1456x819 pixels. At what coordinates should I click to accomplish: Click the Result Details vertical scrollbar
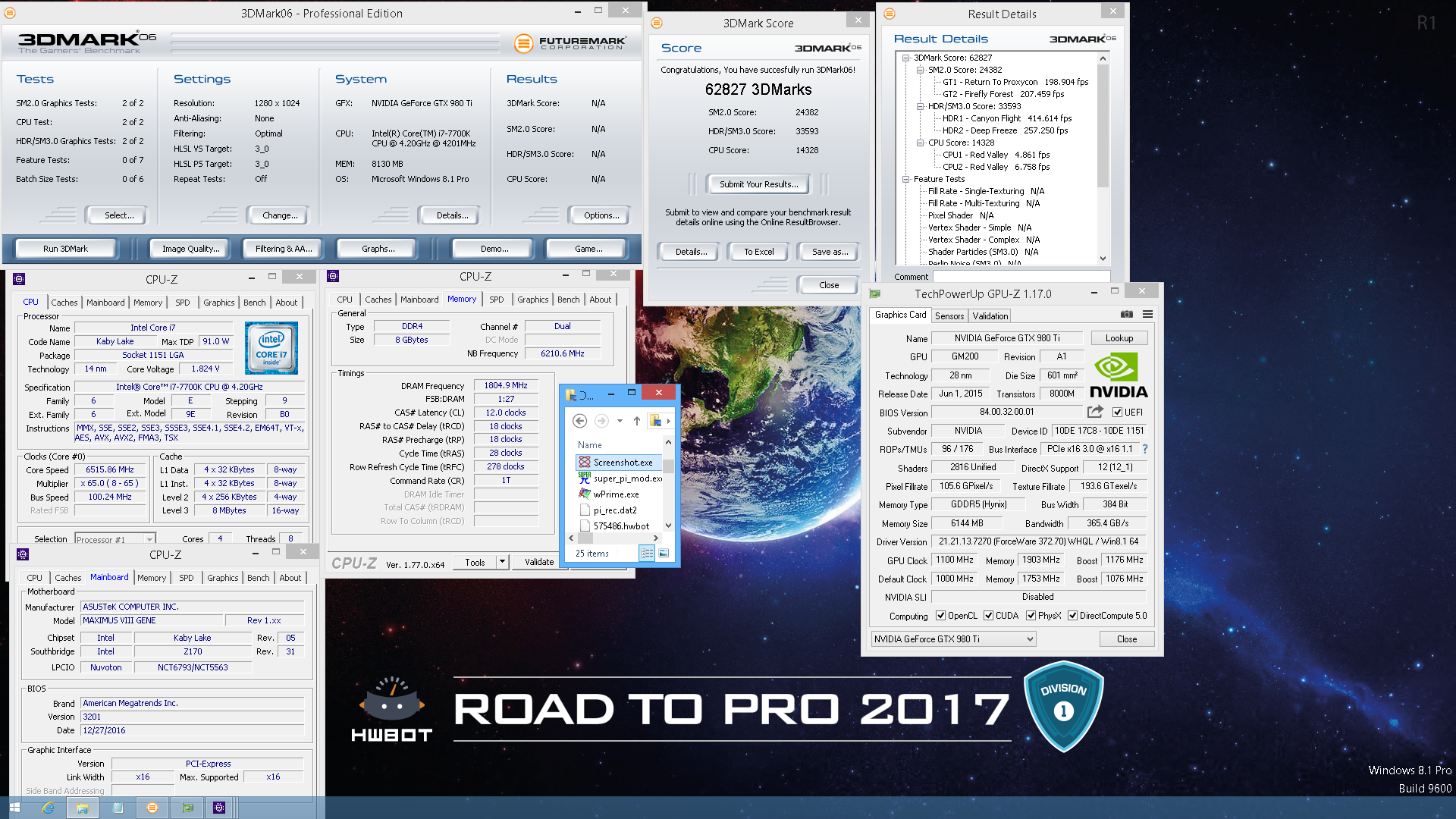[x=1103, y=158]
